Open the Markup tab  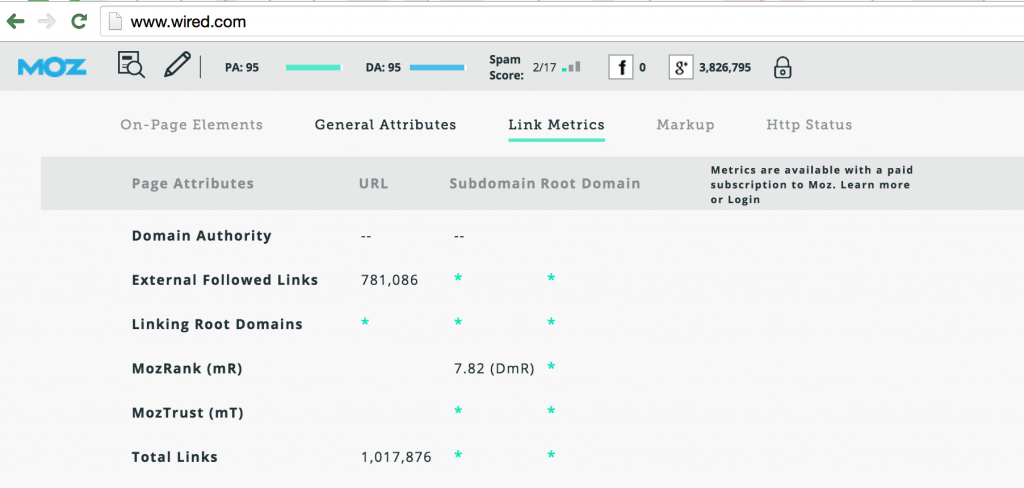click(685, 125)
